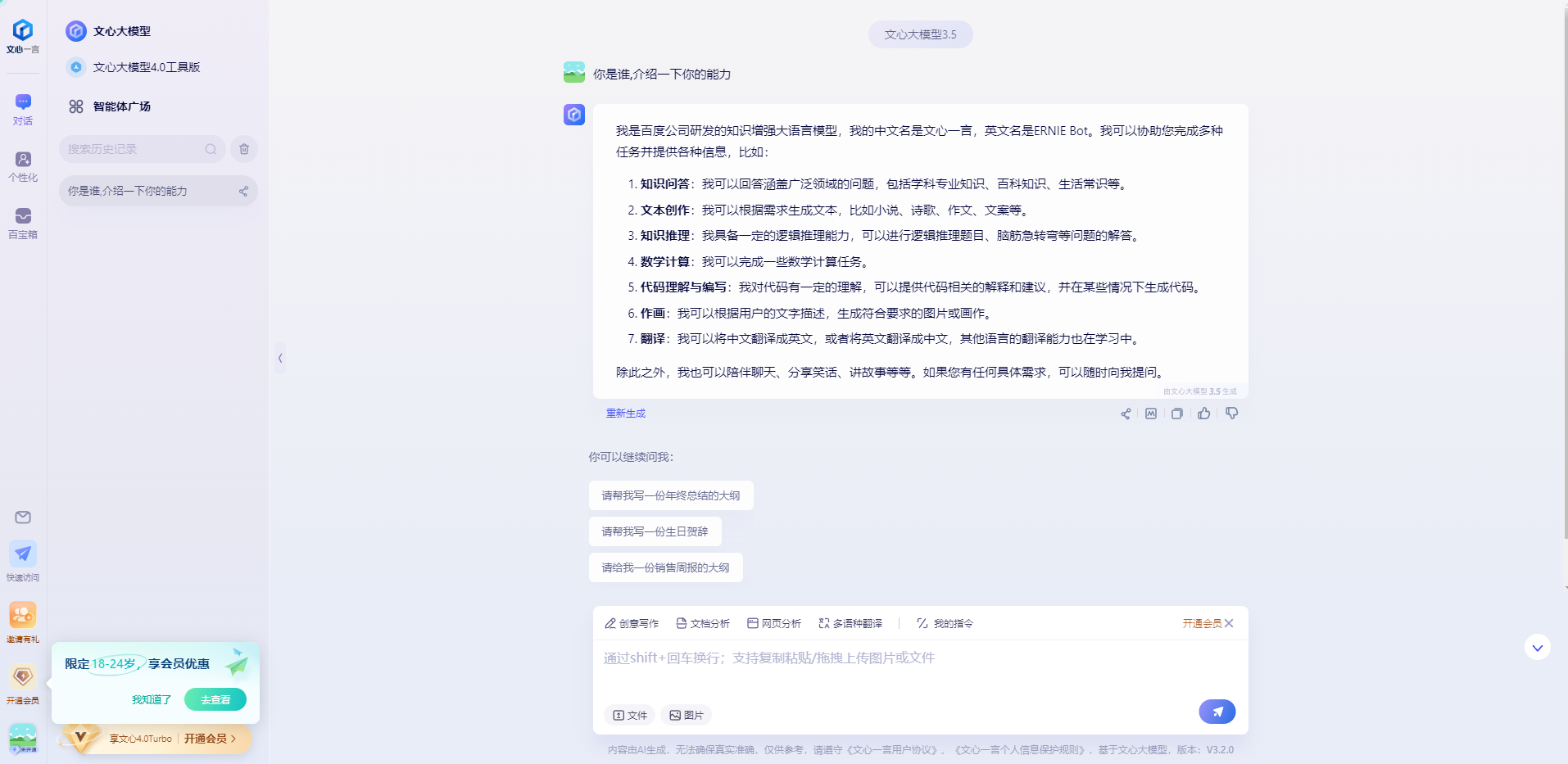
Task: Click the 搜索历史记录 search field
Action: [x=142, y=149]
